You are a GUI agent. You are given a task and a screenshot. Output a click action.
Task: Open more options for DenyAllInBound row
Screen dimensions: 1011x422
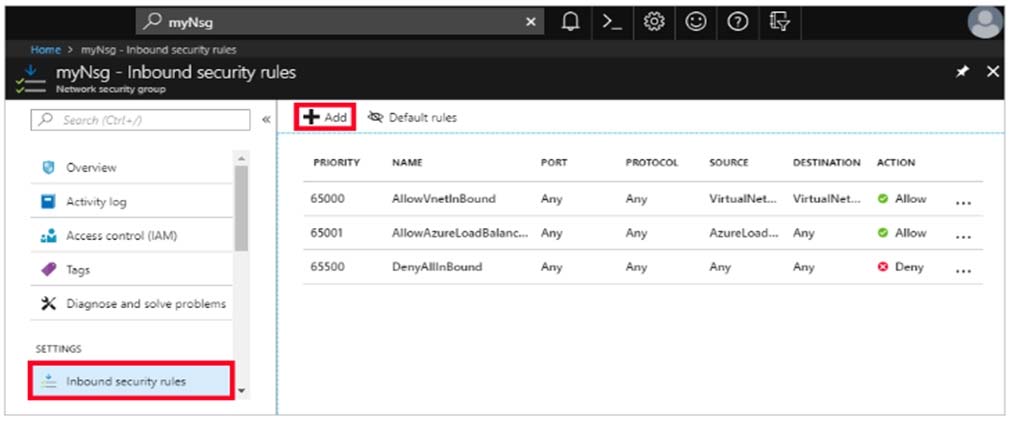pyautogui.click(x=963, y=270)
